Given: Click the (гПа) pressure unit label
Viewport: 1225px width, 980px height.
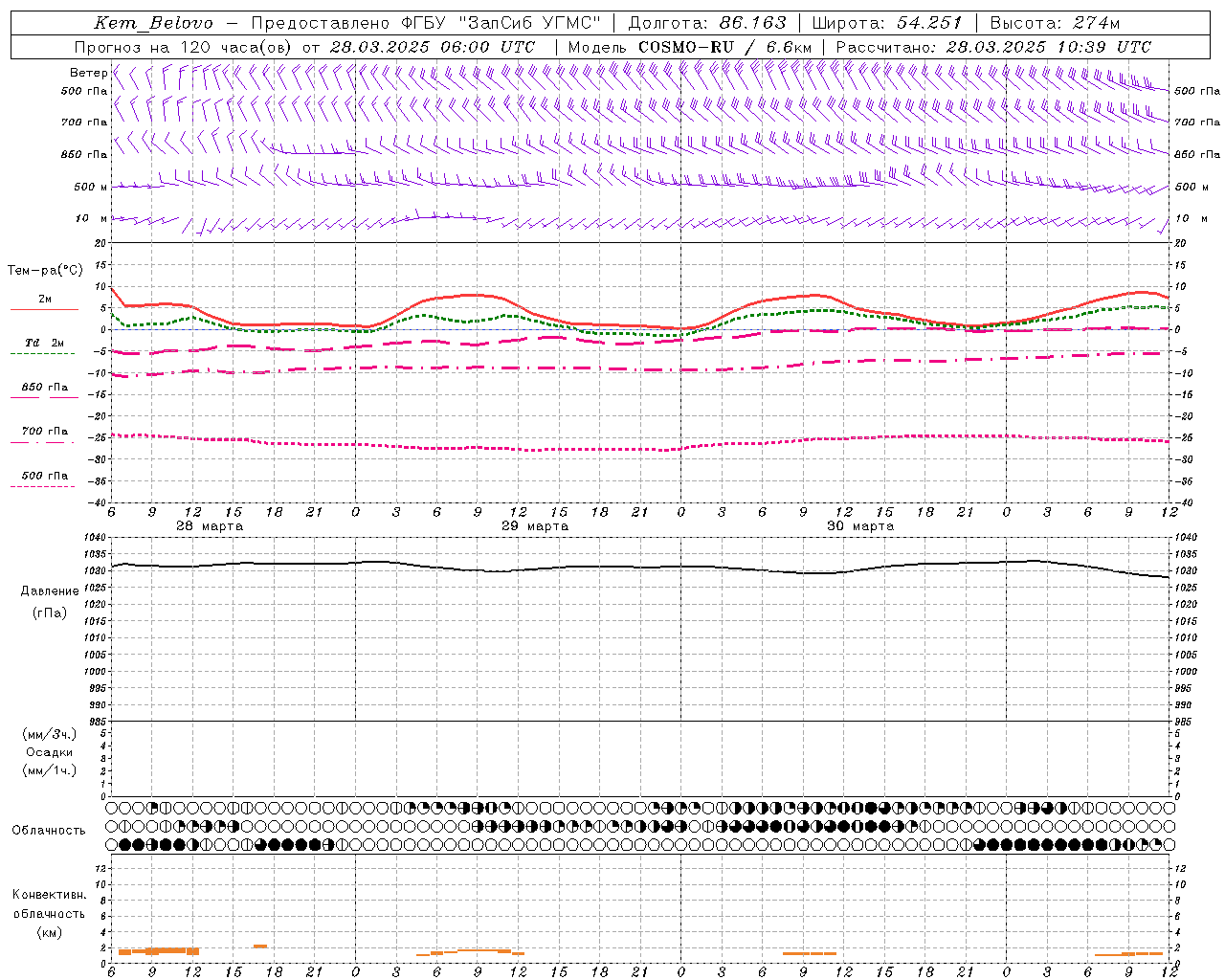Looking at the screenshot, I should [x=50, y=612].
